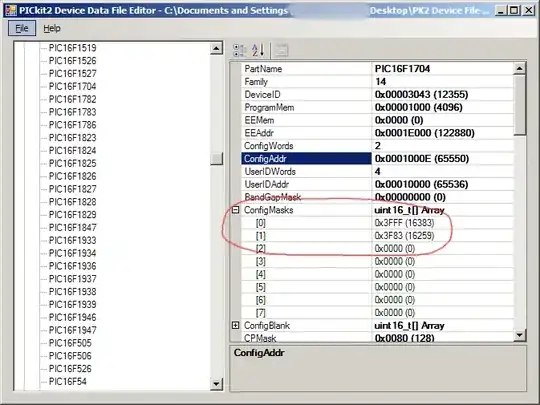The image size is (540, 405).
Task: Select the UserIDWords property row
Action: click(x=377, y=171)
